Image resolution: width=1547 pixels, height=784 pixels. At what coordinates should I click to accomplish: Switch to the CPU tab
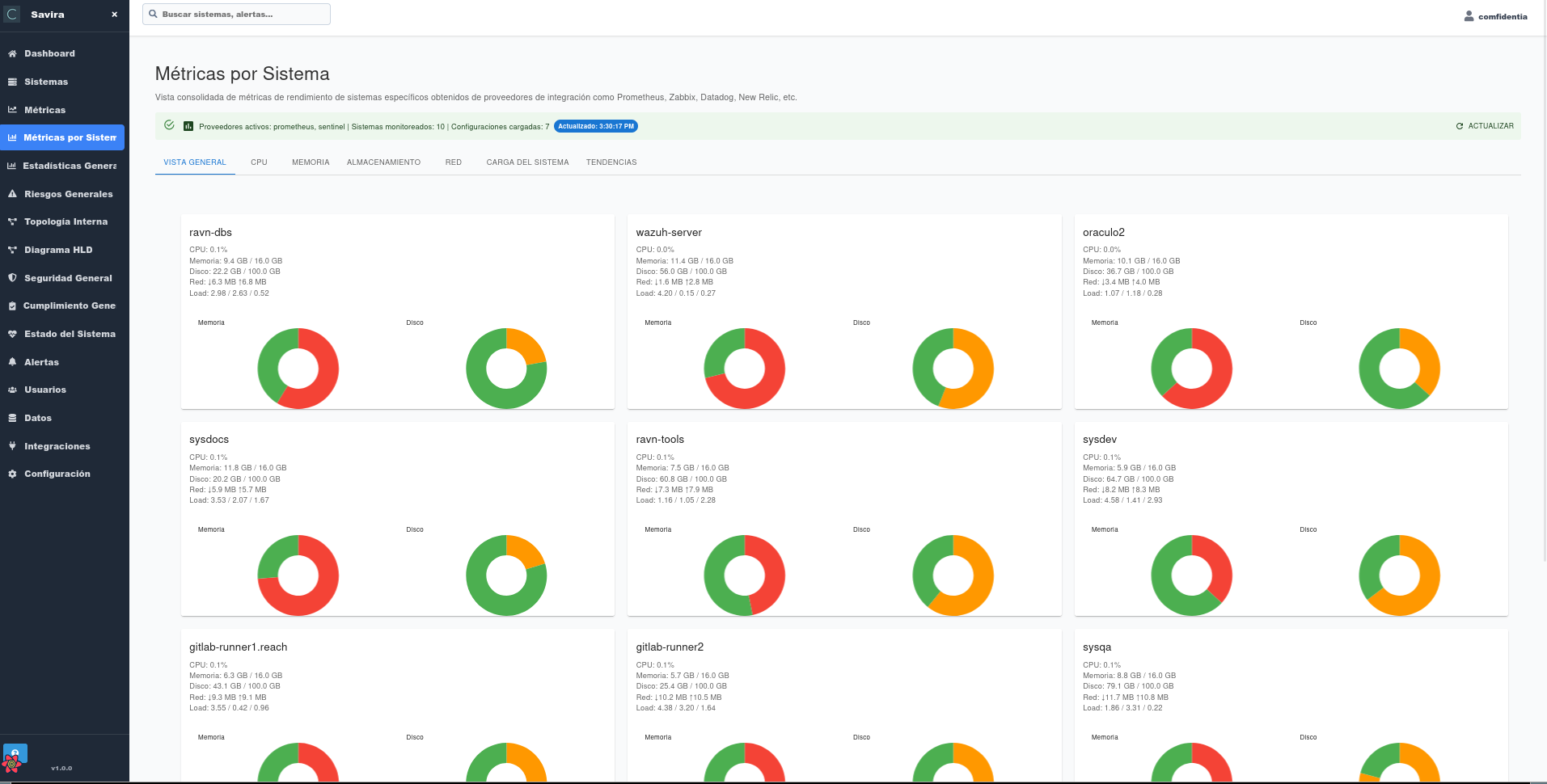(x=259, y=162)
